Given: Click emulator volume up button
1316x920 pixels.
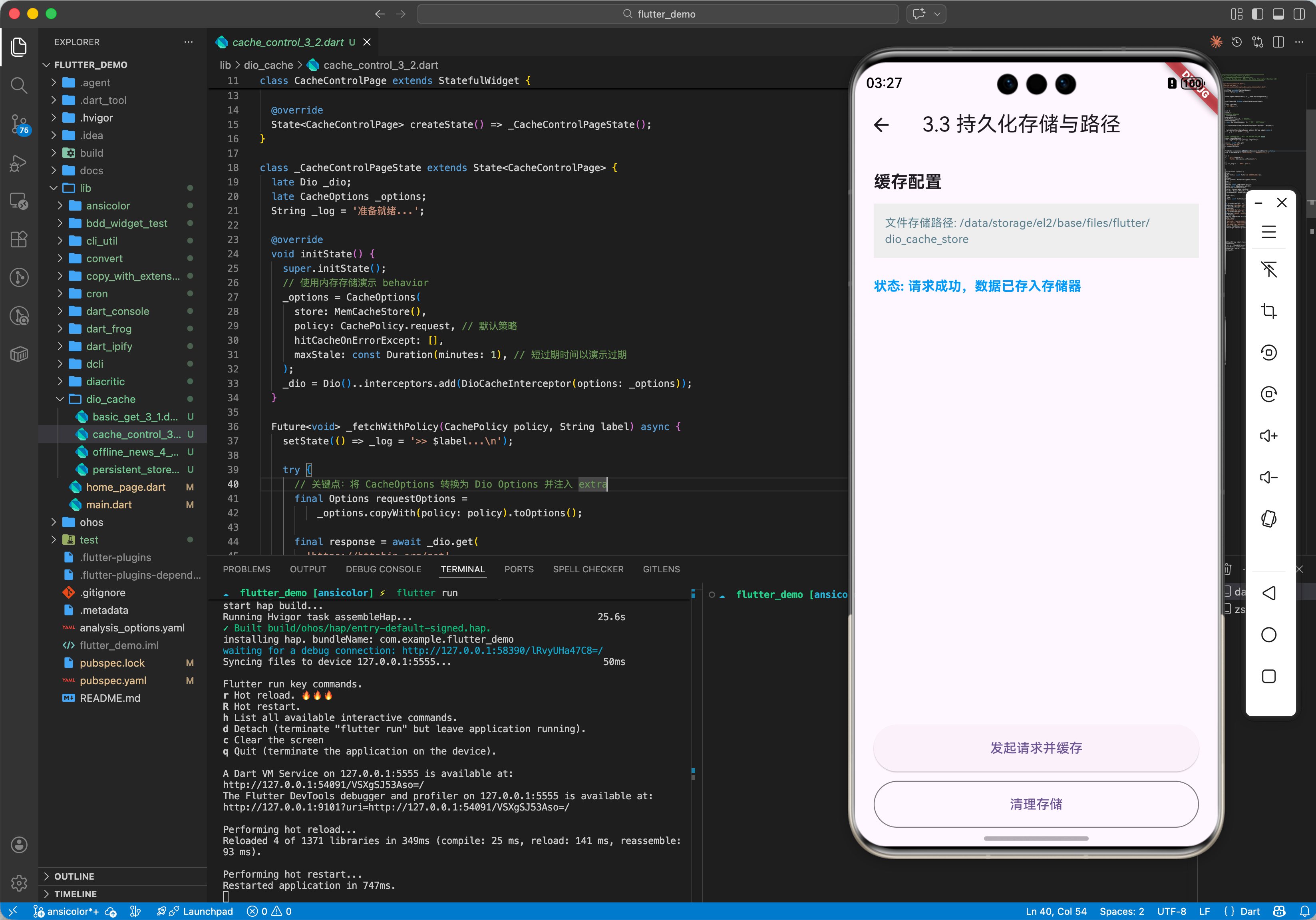Looking at the screenshot, I should coord(1268,436).
